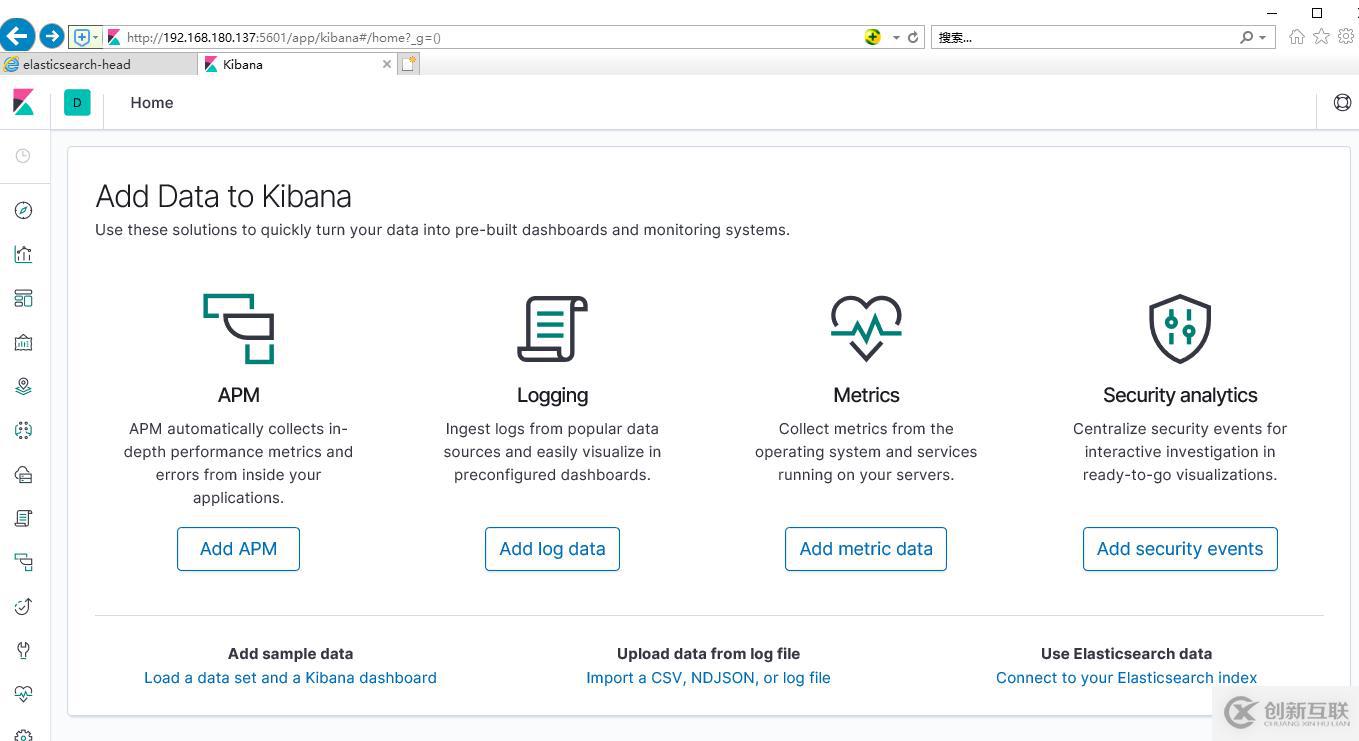Open the Maps app icon
This screenshot has height=741, width=1359.
(23, 386)
